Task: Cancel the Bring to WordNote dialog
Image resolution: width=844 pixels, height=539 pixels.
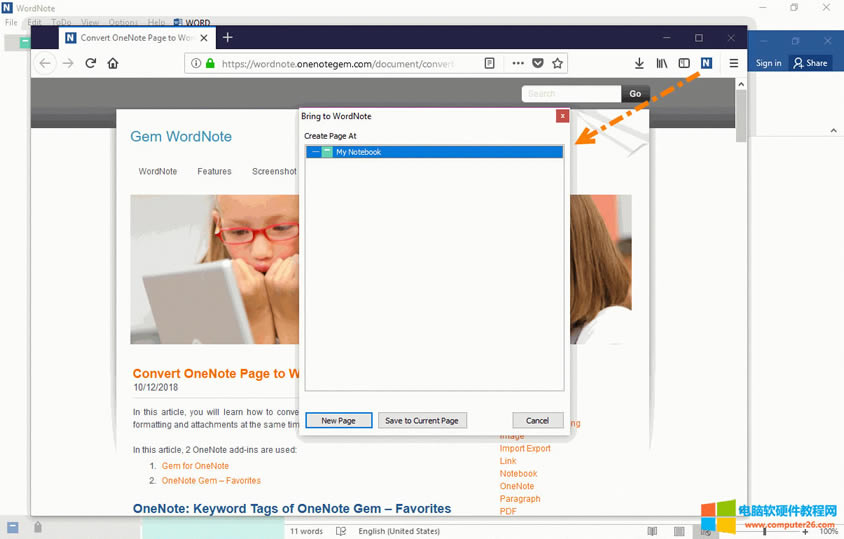Action: coord(537,421)
